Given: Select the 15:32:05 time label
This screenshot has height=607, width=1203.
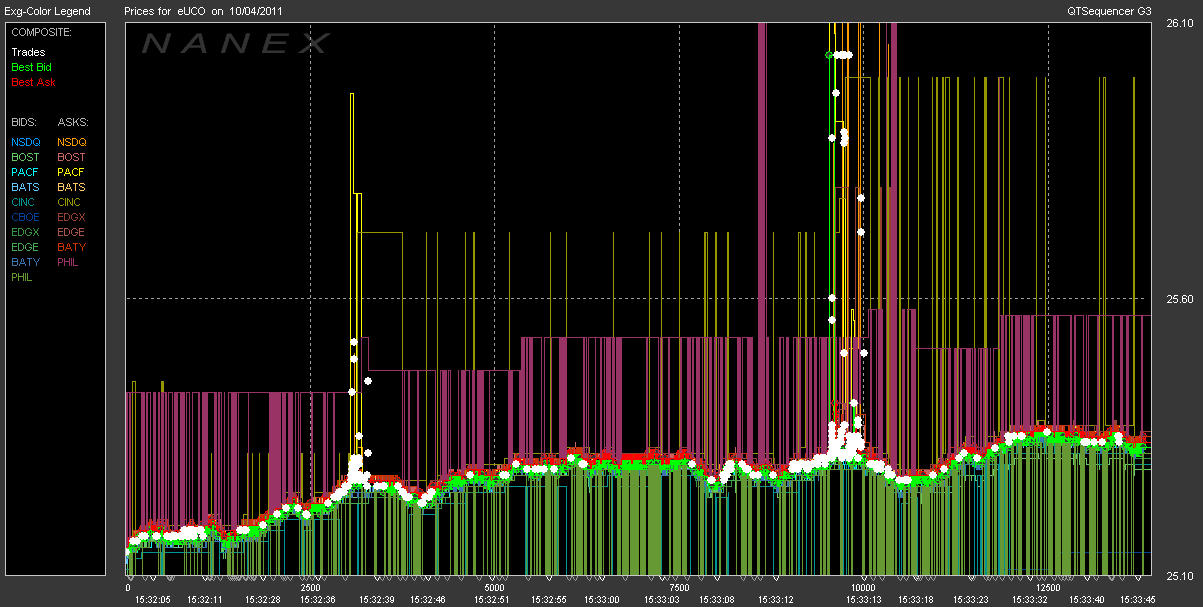Looking at the screenshot, I should tap(153, 599).
